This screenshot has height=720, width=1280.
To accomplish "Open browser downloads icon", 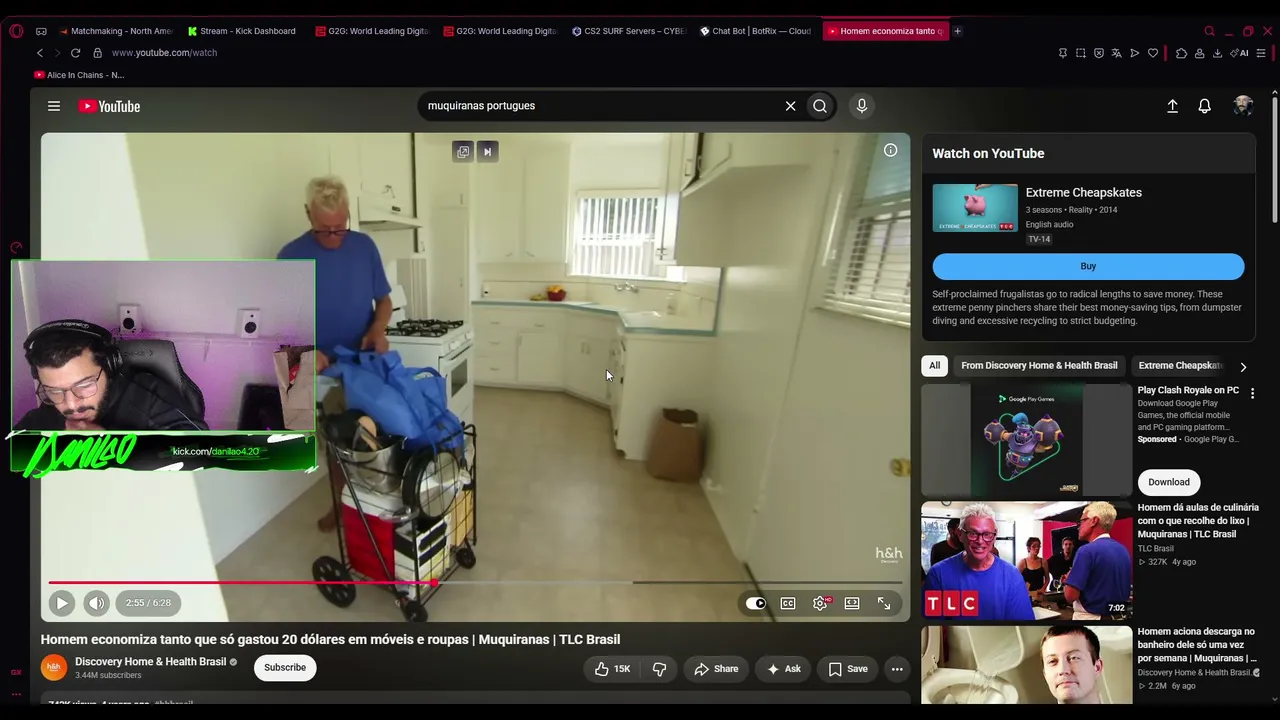I will pos(1217,53).
